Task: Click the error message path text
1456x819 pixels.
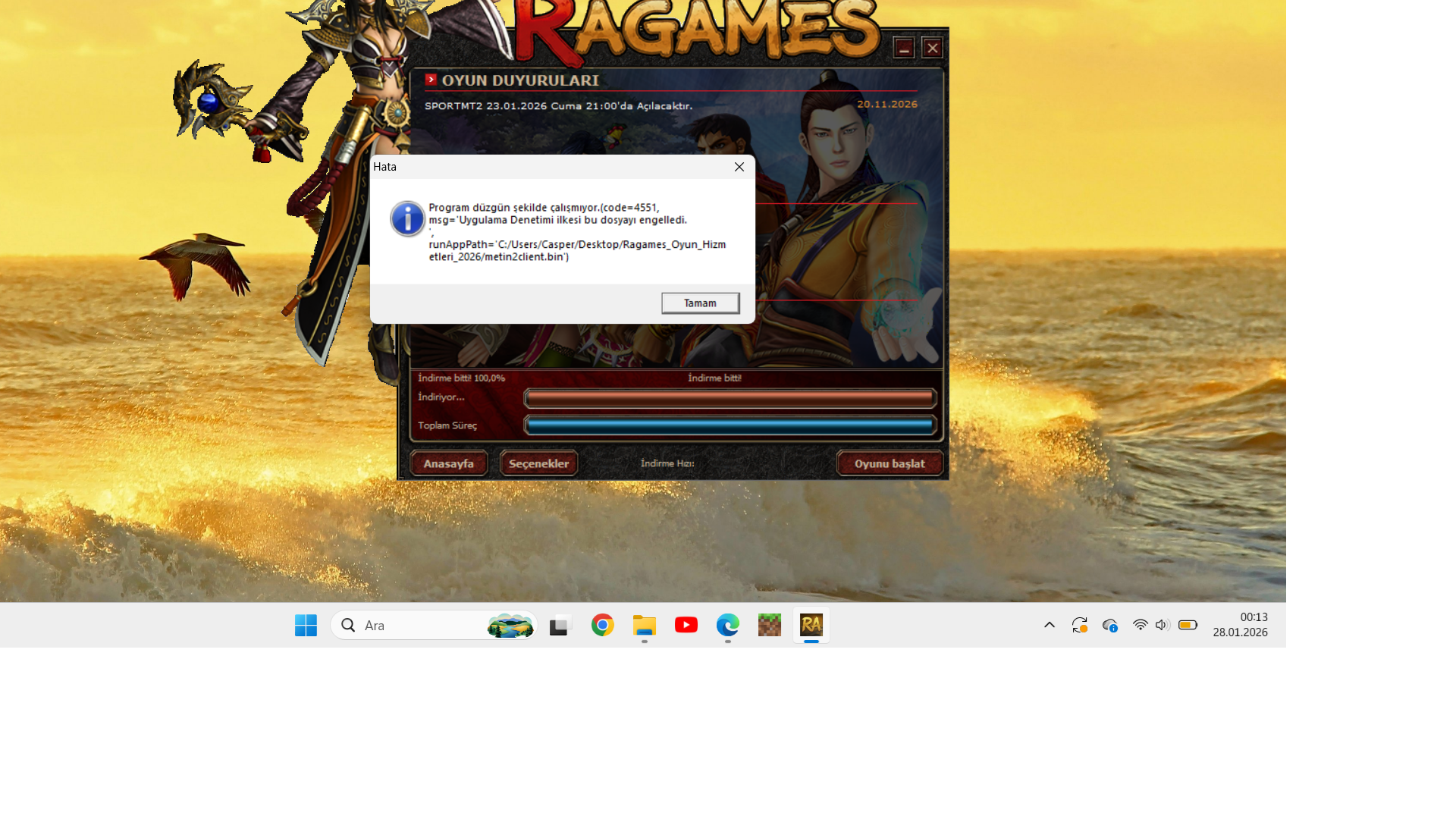Action: (577, 251)
